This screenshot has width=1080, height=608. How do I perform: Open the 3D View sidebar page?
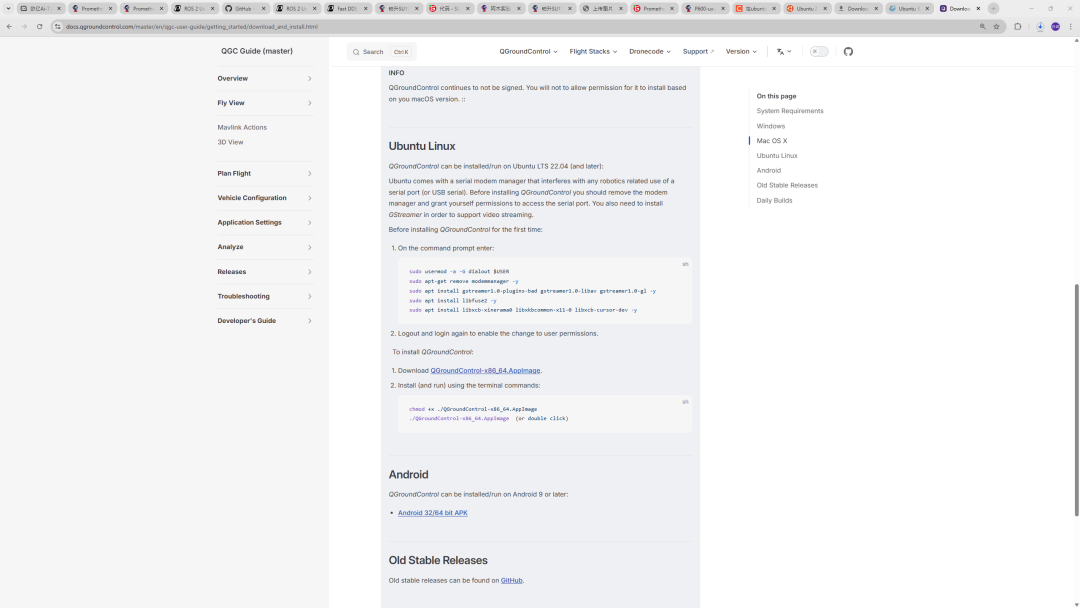coord(230,143)
